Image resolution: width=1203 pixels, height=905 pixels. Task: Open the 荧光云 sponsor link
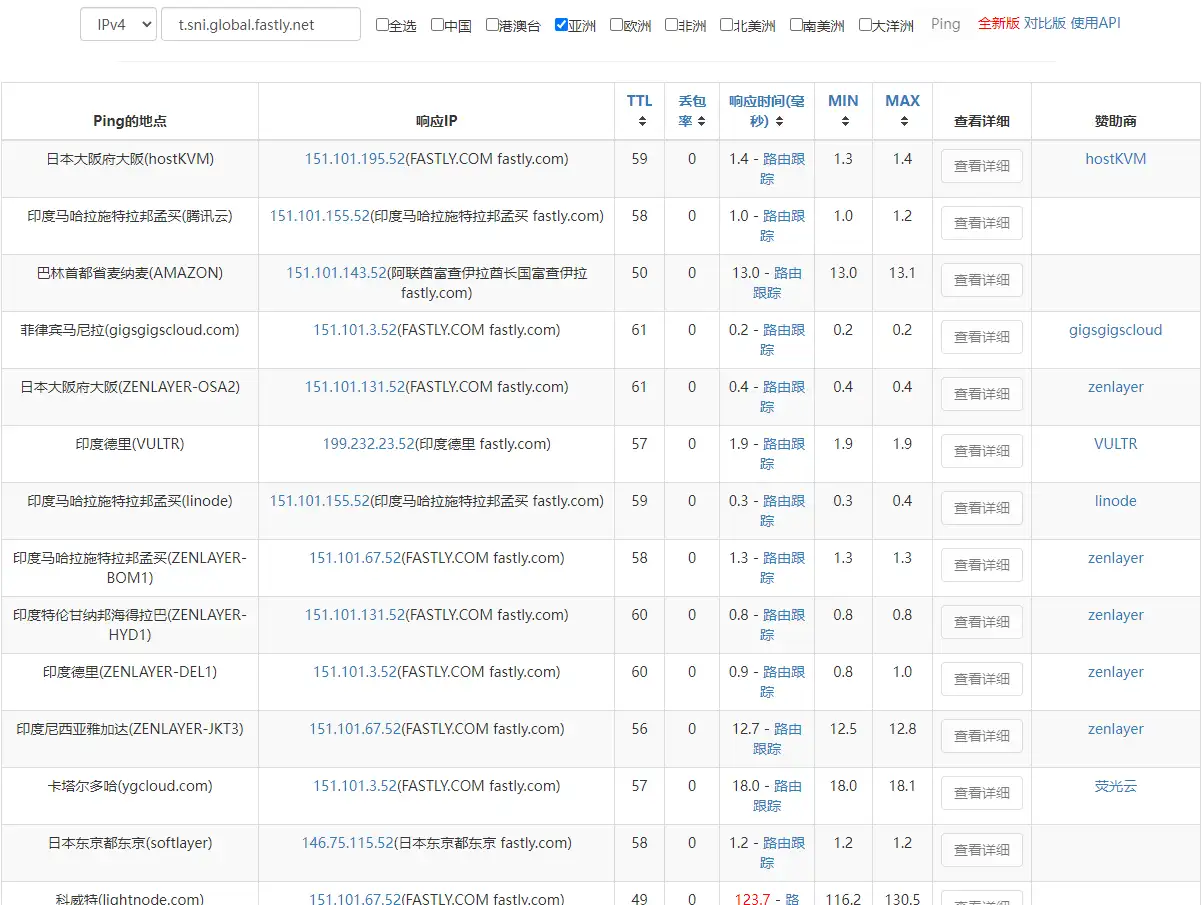(x=1115, y=786)
